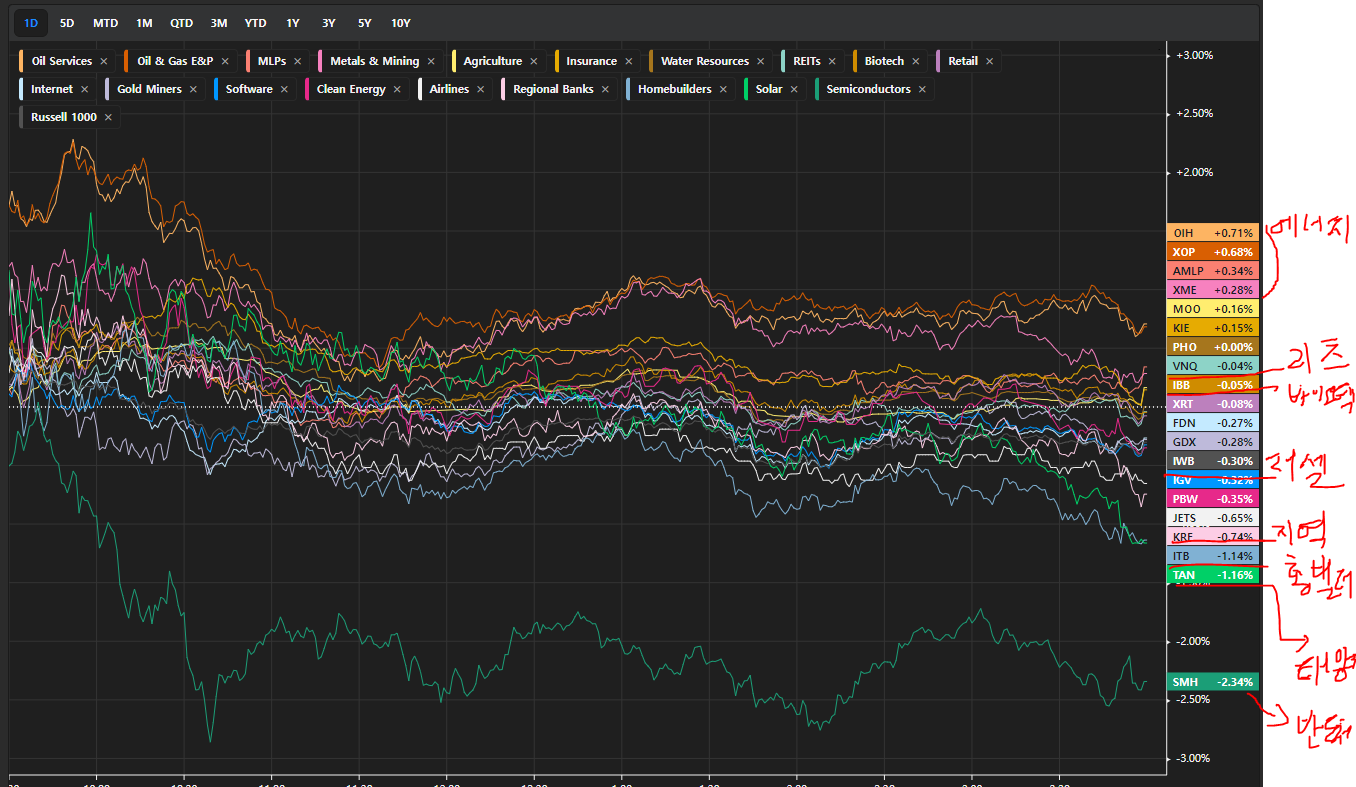The height and width of the screenshot is (787, 1356).
Task: Select the YTD time range tab
Action: click(256, 22)
